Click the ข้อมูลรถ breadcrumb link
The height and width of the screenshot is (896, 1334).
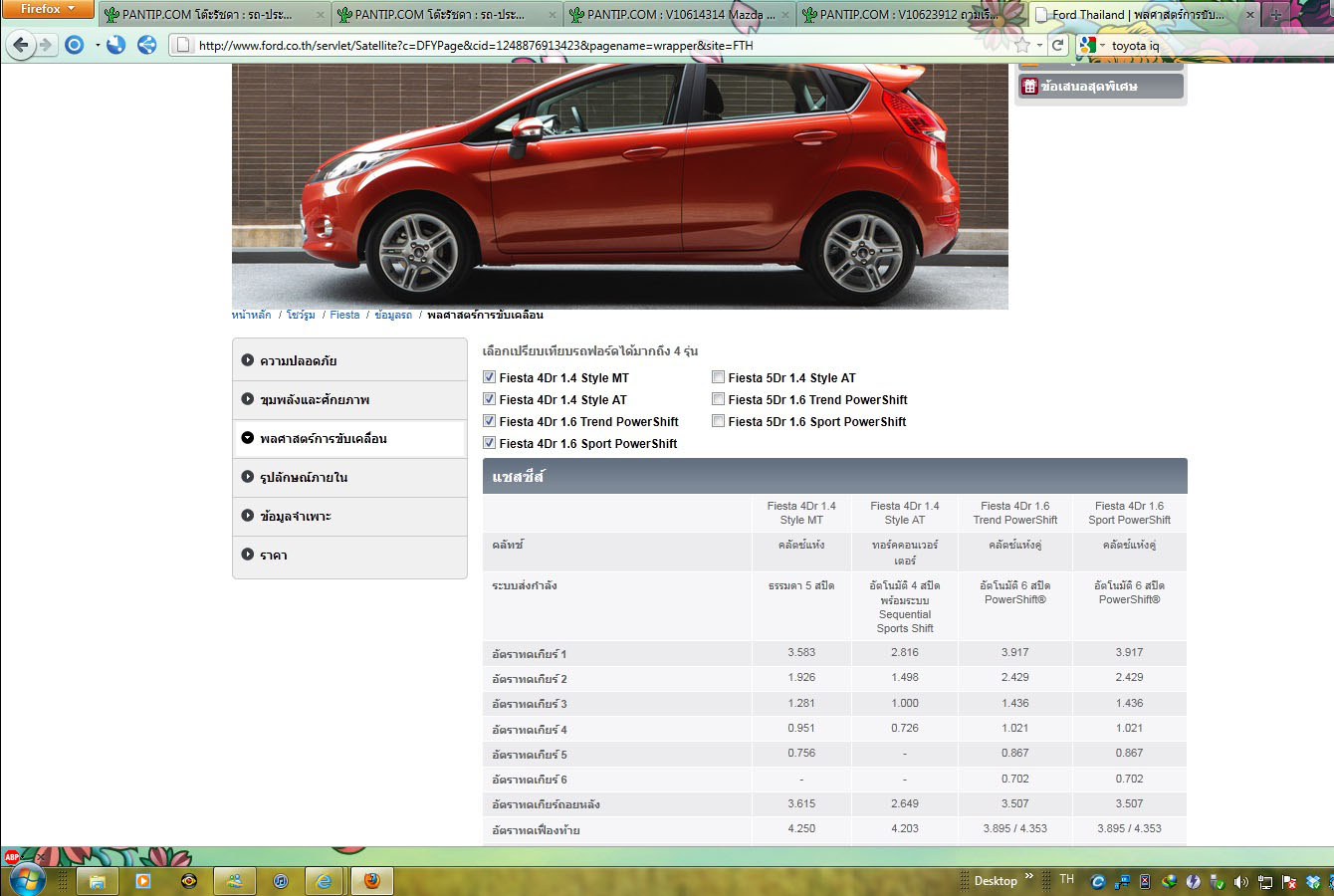click(x=393, y=315)
